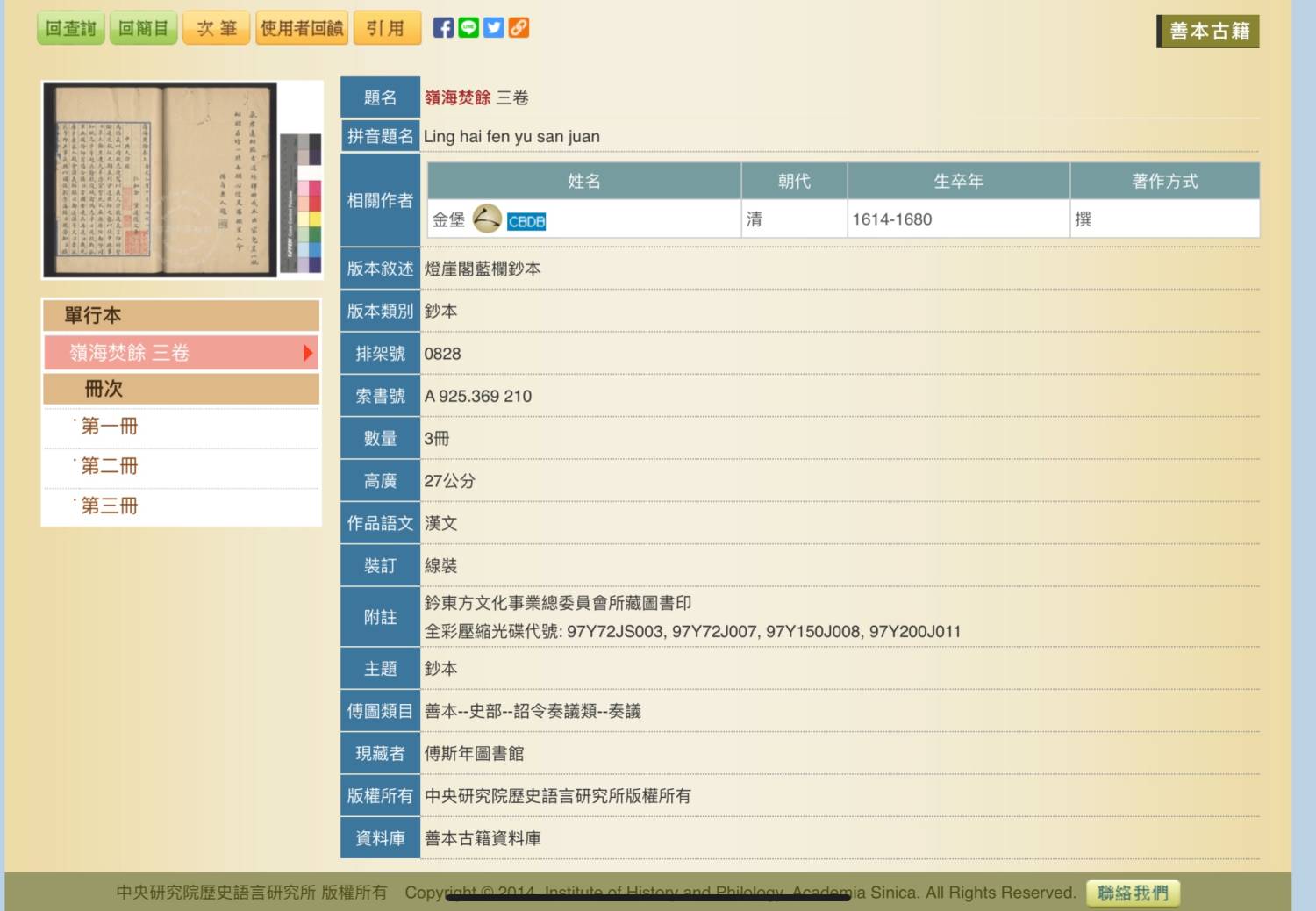Share this page via LINE
The width and height of the screenshot is (1316, 911).
468,28
